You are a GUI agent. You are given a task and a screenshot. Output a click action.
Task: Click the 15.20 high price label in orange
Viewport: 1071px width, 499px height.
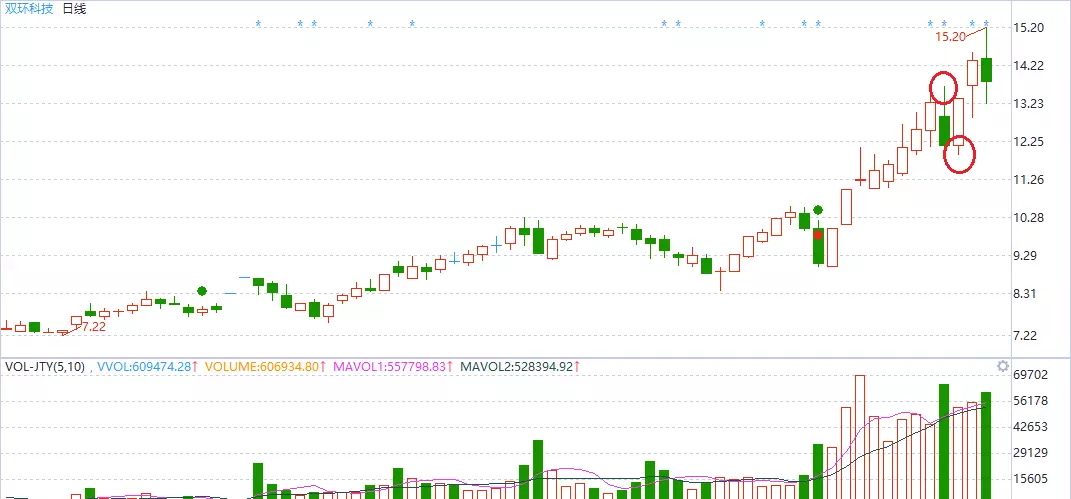tap(949, 37)
